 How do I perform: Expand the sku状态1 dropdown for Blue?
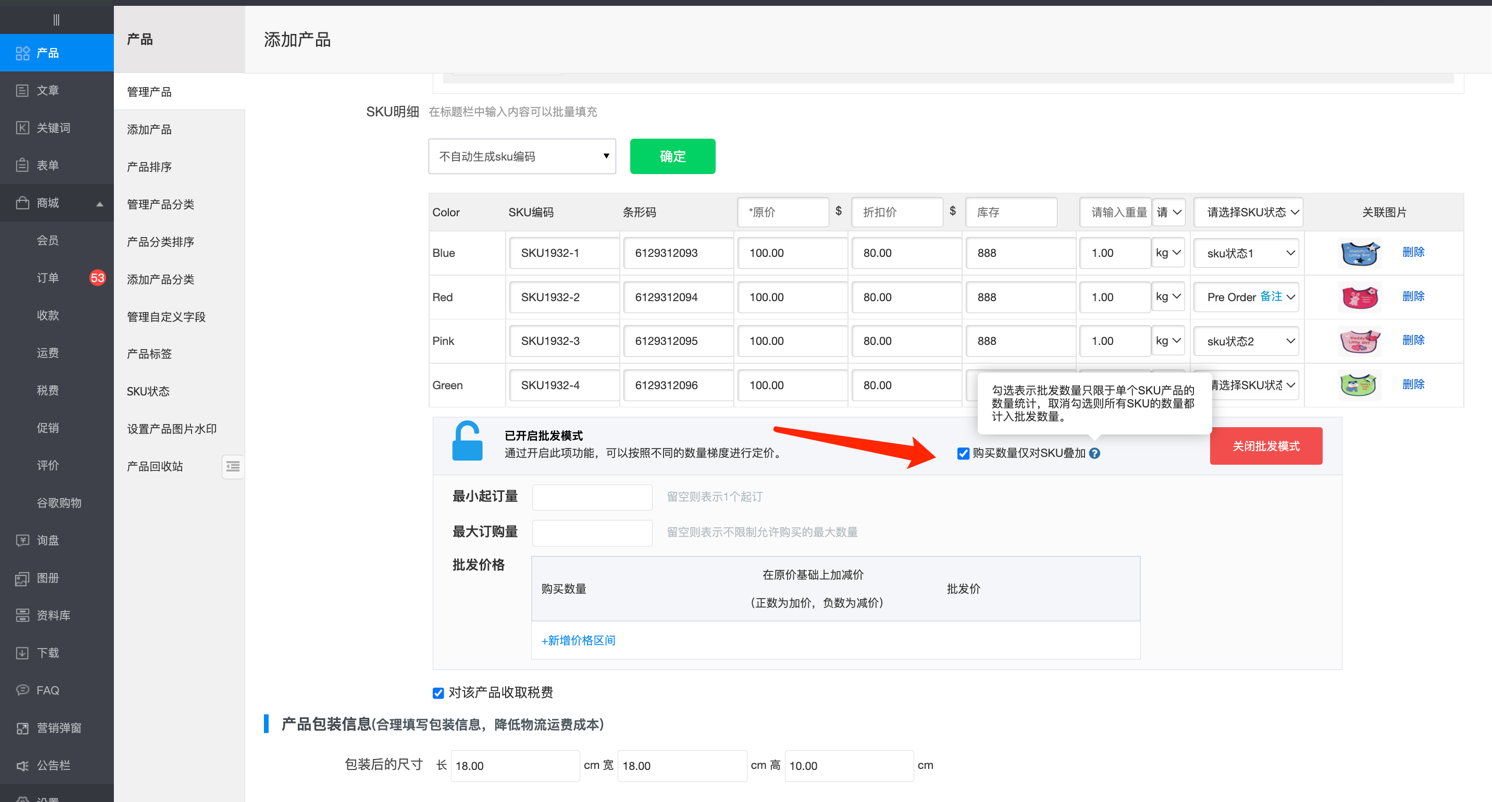coord(1247,254)
